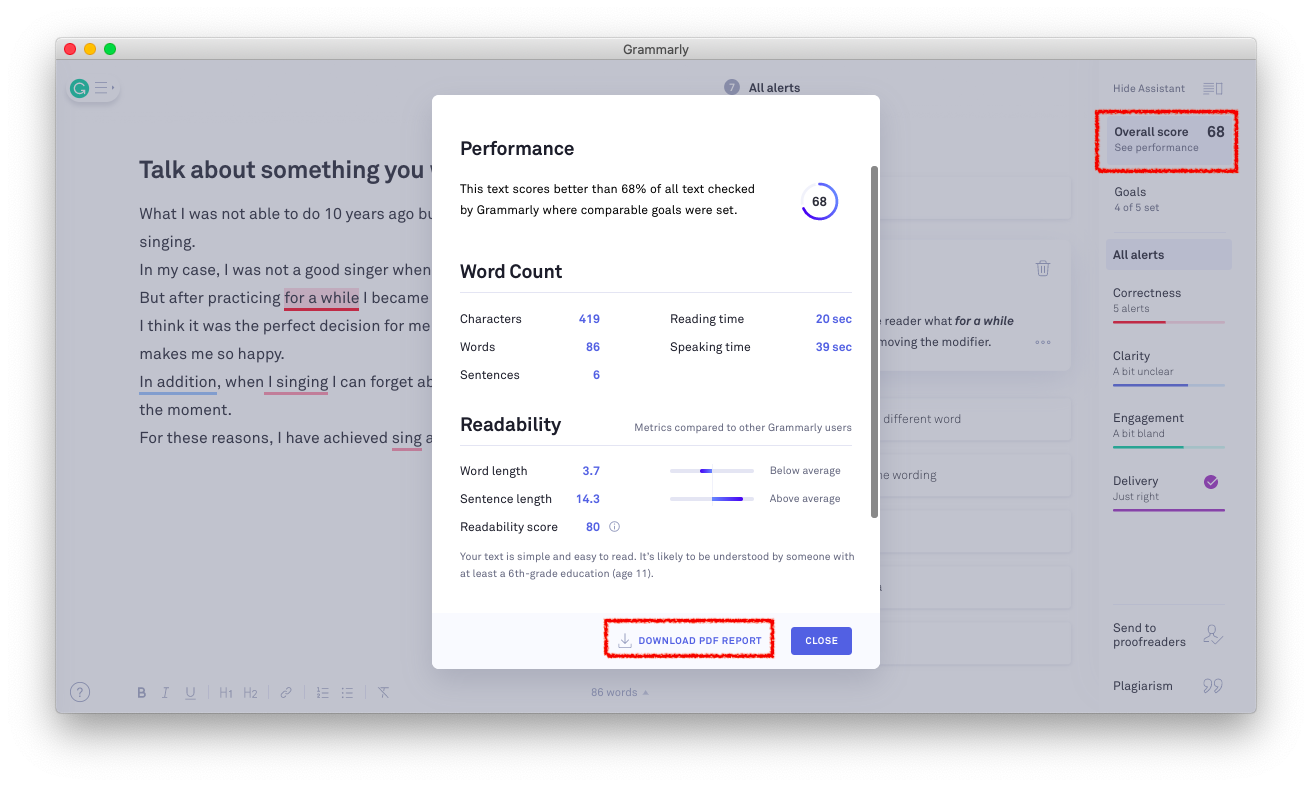Viewport: 1312px width, 787px height.
Task: Click the document title 'Talk about something you'
Action: [284, 170]
